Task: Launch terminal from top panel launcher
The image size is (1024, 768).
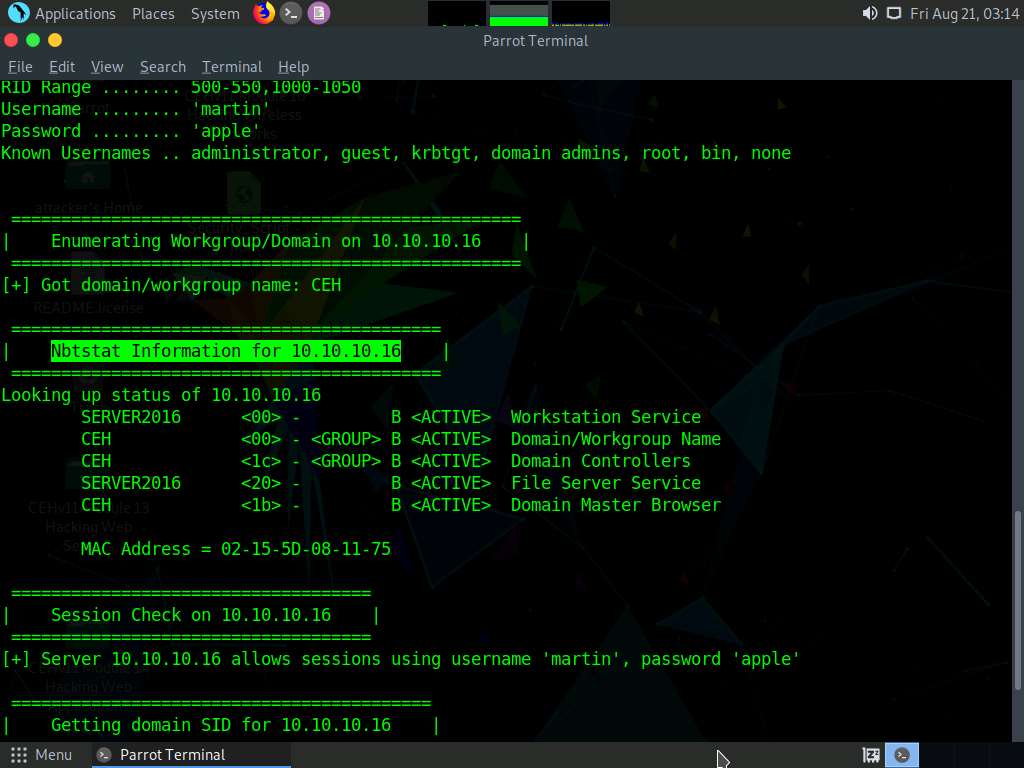Action: click(x=291, y=13)
